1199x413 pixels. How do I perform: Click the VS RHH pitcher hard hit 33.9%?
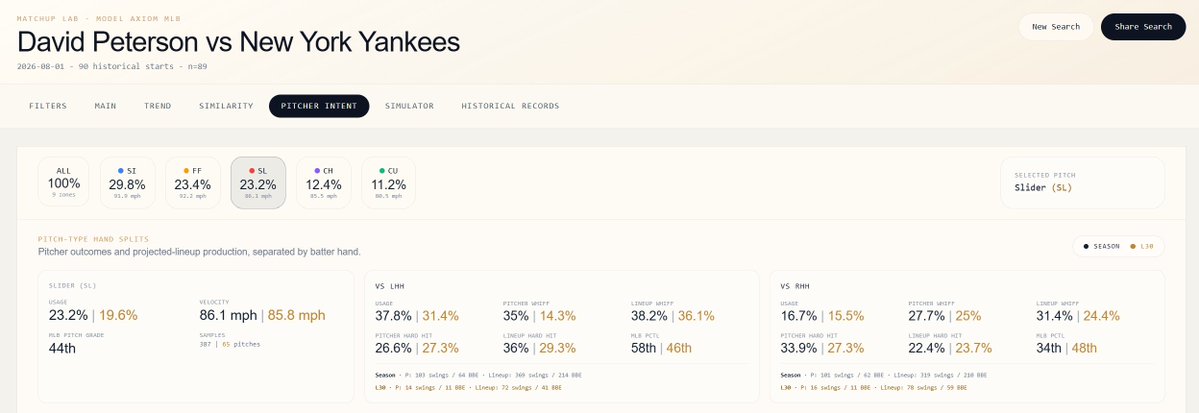799,348
